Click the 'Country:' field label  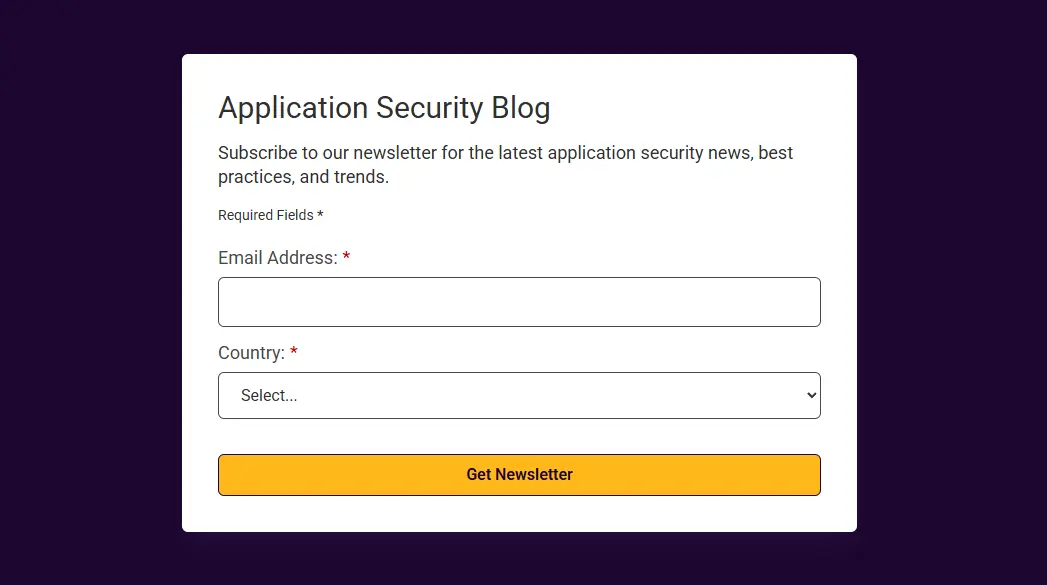251,353
